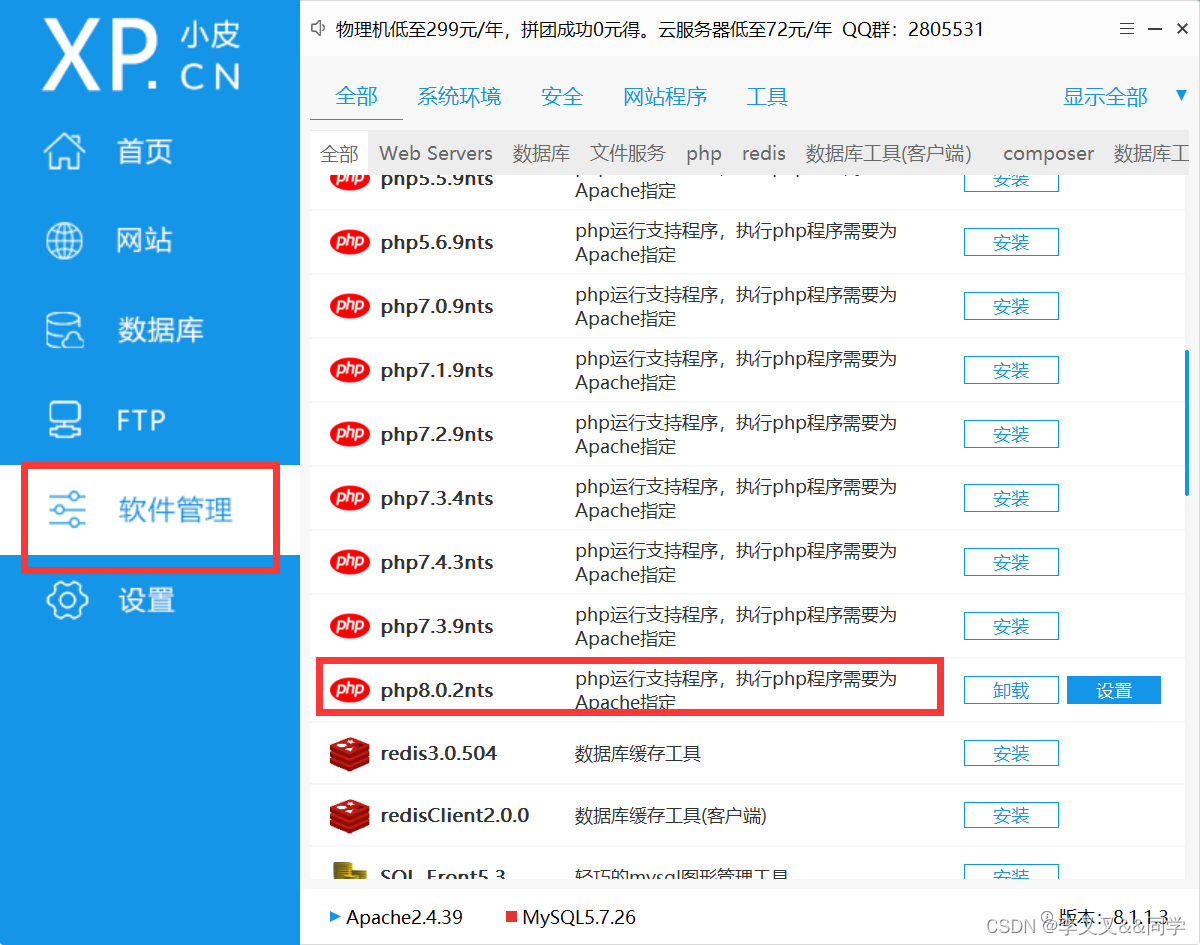Select the php sub-tab
This screenshot has width=1200, height=945.
point(704,154)
